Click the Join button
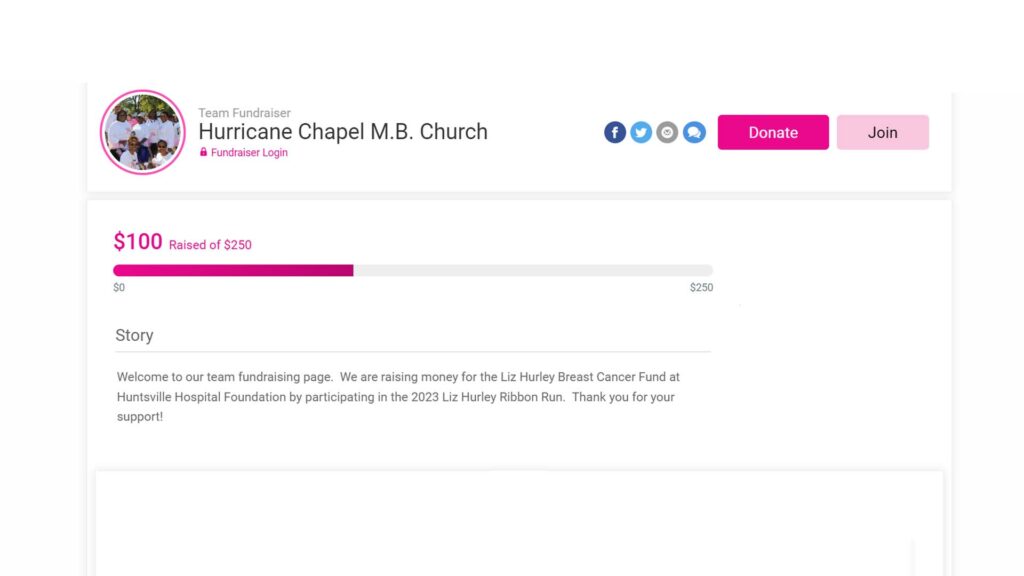 [x=882, y=133]
